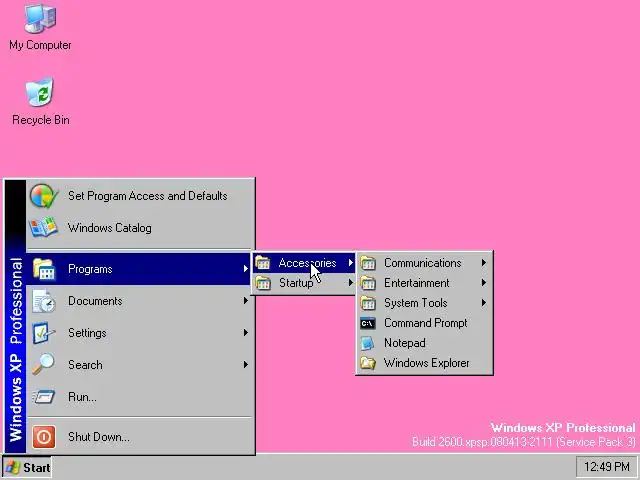Click the Settings checkmark icon

pos(44,333)
